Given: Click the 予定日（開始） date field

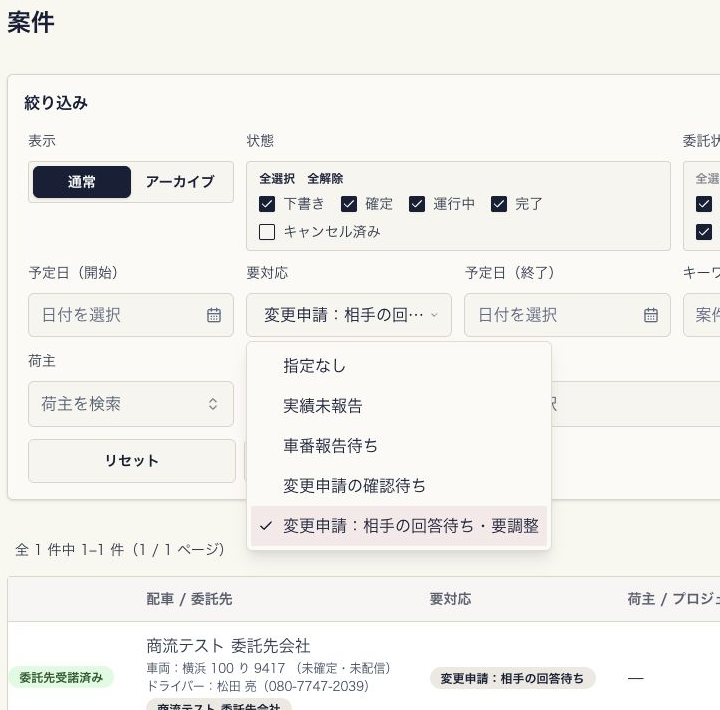Looking at the screenshot, I should 131,315.
